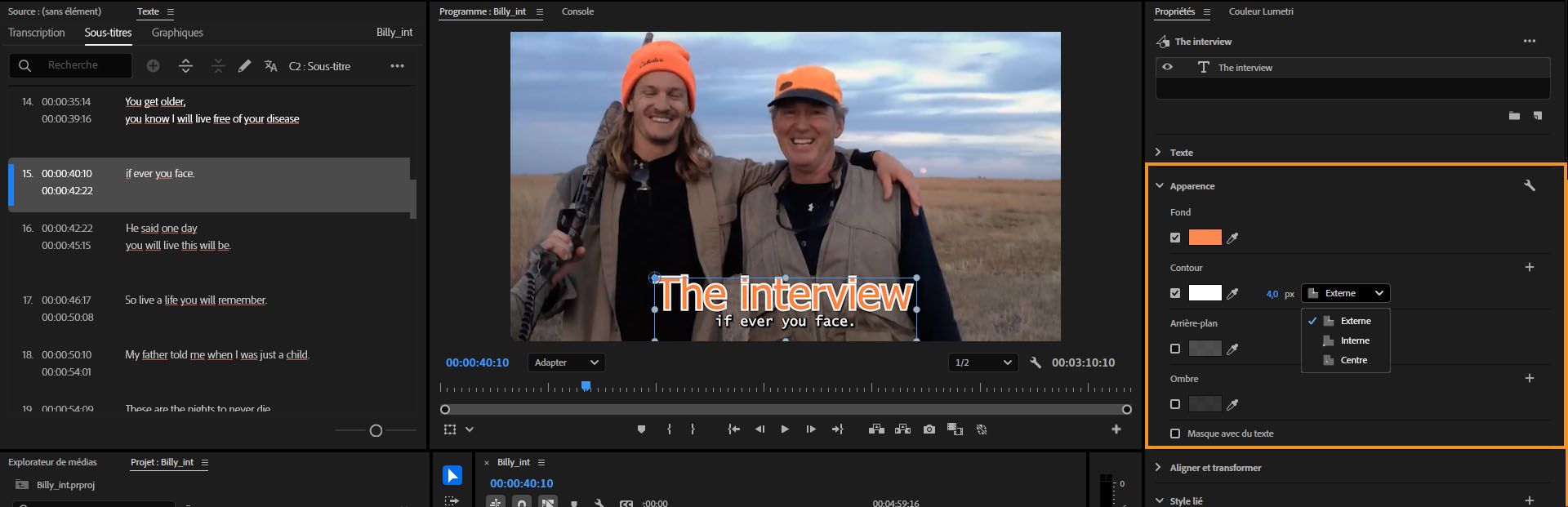Step forward one frame

pyautogui.click(x=811, y=429)
